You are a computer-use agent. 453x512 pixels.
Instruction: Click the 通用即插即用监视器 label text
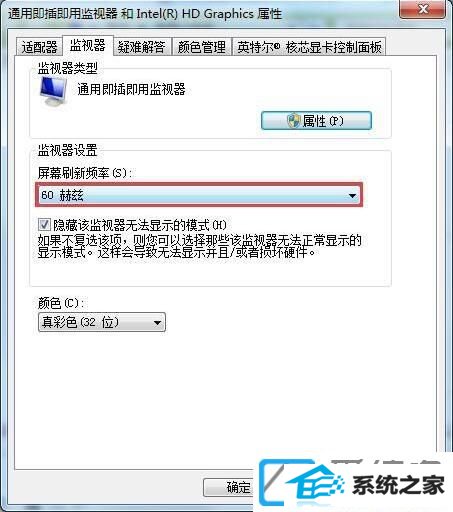pyautogui.click(x=131, y=89)
